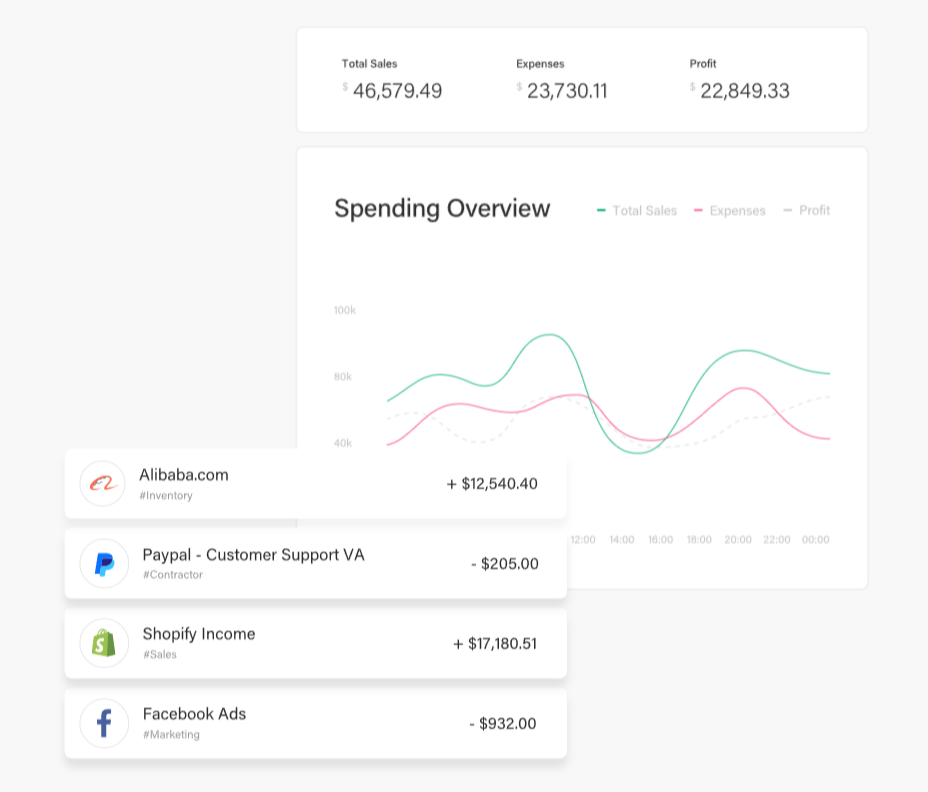The height and width of the screenshot is (792, 928).
Task: Click the 80k axis label
Action: (x=343, y=376)
